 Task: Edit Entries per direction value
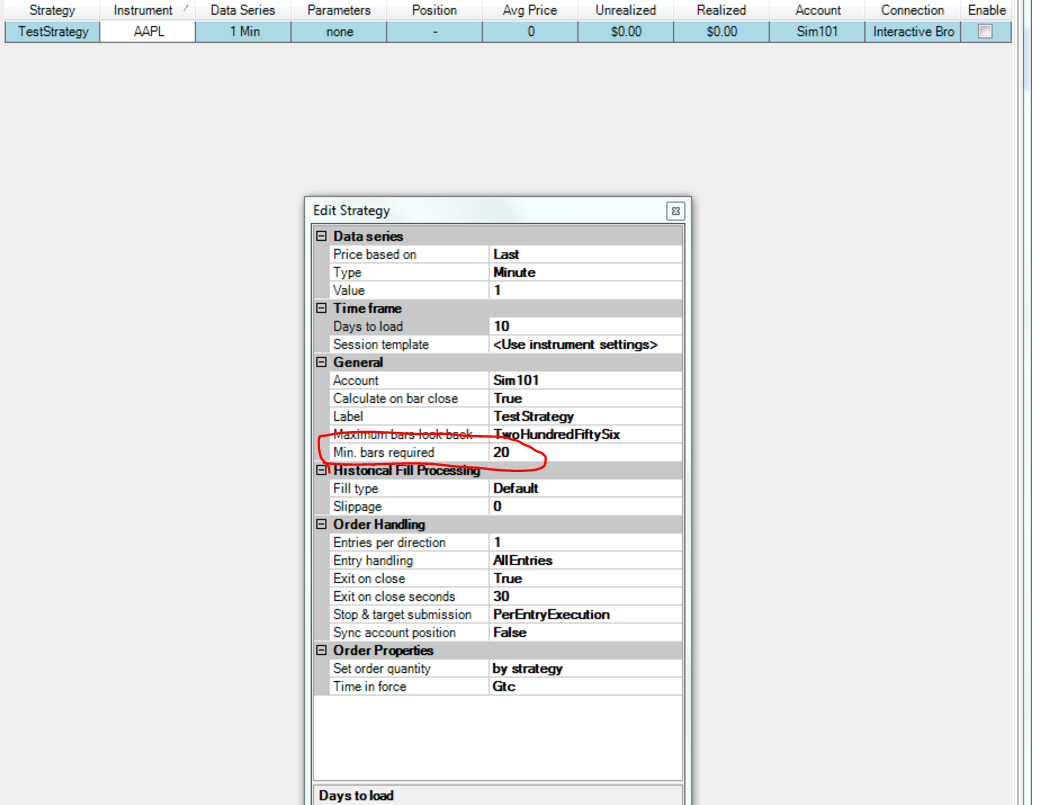[x=585, y=542]
